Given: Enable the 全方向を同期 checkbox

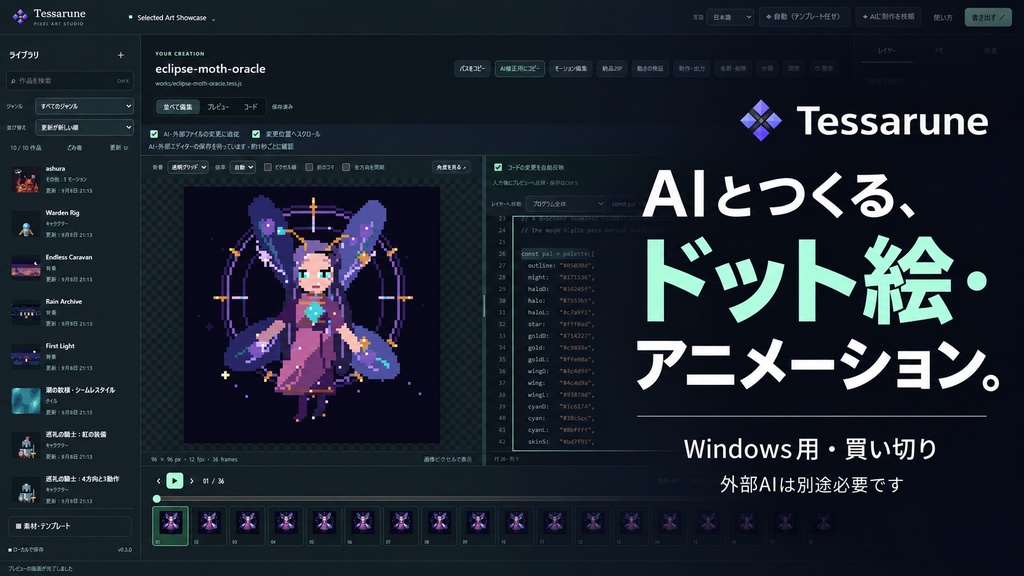Looking at the screenshot, I should tap(346, 167).
